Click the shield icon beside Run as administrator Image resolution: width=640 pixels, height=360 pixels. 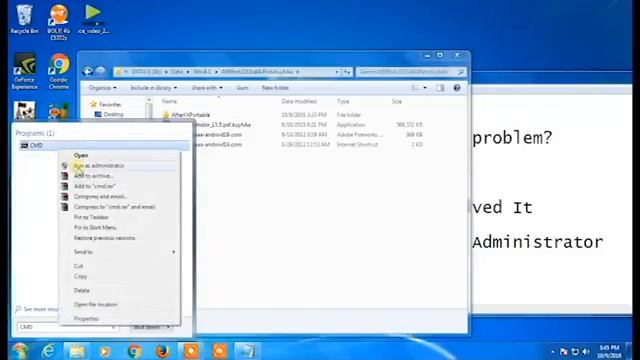tap(64, 166)
